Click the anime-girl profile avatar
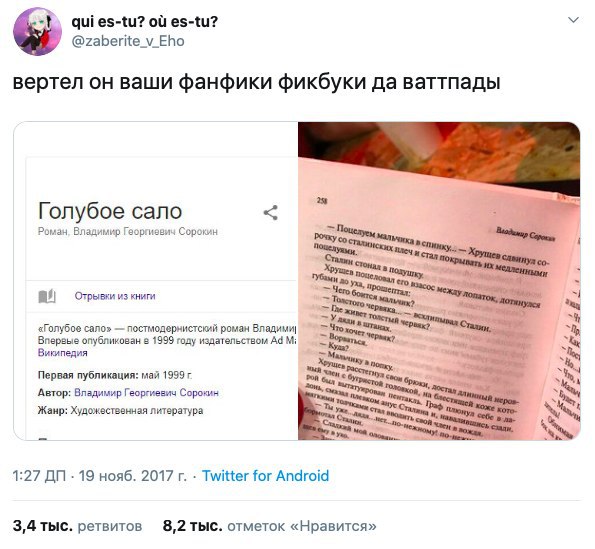The image size is (595, 549). point(37,31)
